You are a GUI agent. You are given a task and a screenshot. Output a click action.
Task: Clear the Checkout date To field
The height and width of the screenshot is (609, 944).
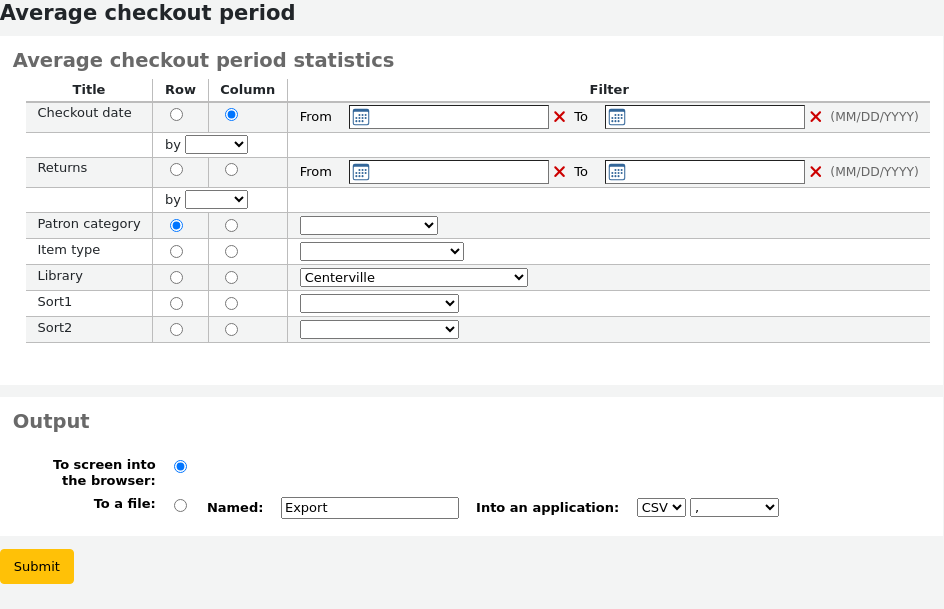(x=816, y=117)
